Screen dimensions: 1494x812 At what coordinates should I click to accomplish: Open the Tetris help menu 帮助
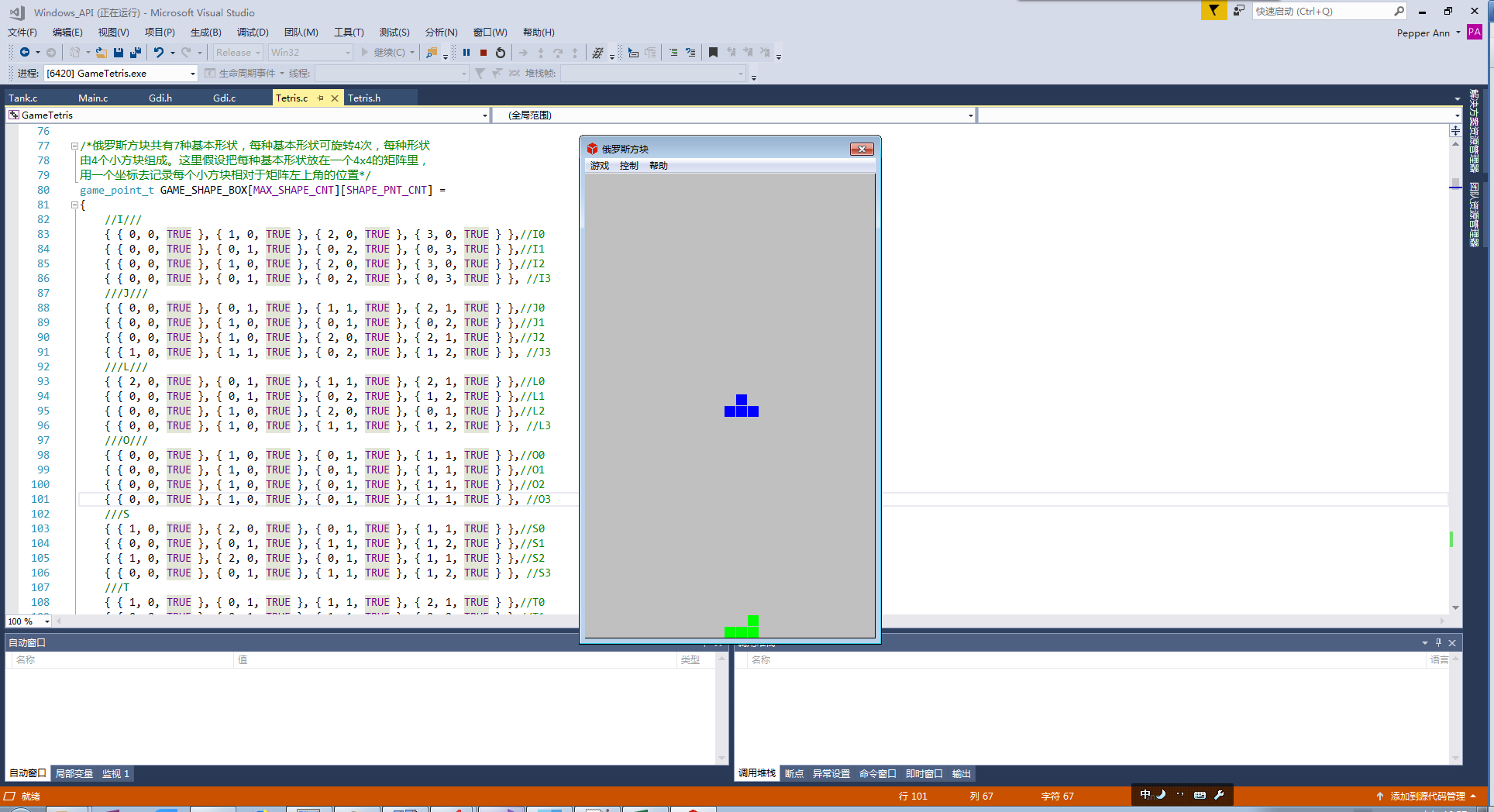tap(659, 166)
